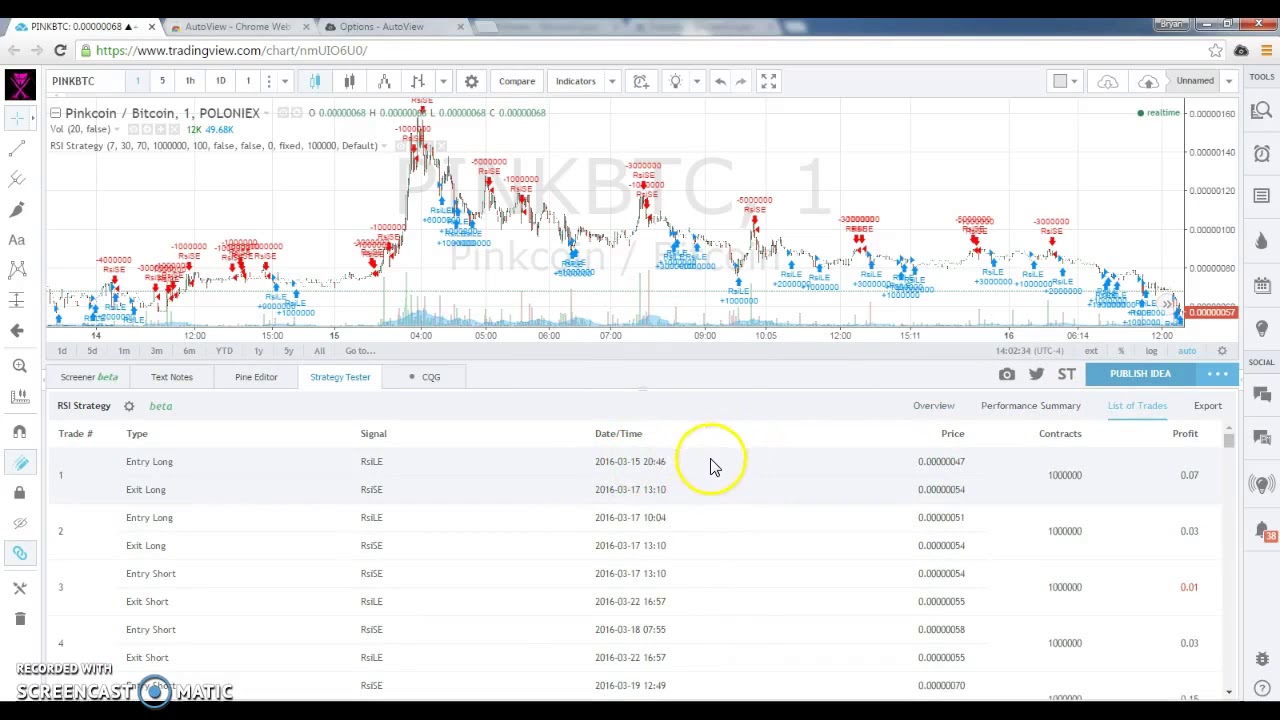The height and width of the screenshot is (720, 1280).
Task: Select the brush drawing tool
Action: pyautogui.click(x=17, y=209)
